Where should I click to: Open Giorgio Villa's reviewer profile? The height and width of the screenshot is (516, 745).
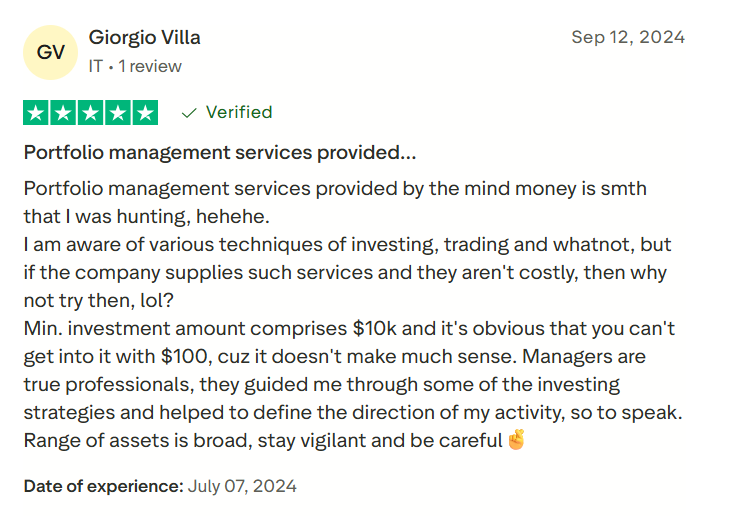click(x=144, y=38)
